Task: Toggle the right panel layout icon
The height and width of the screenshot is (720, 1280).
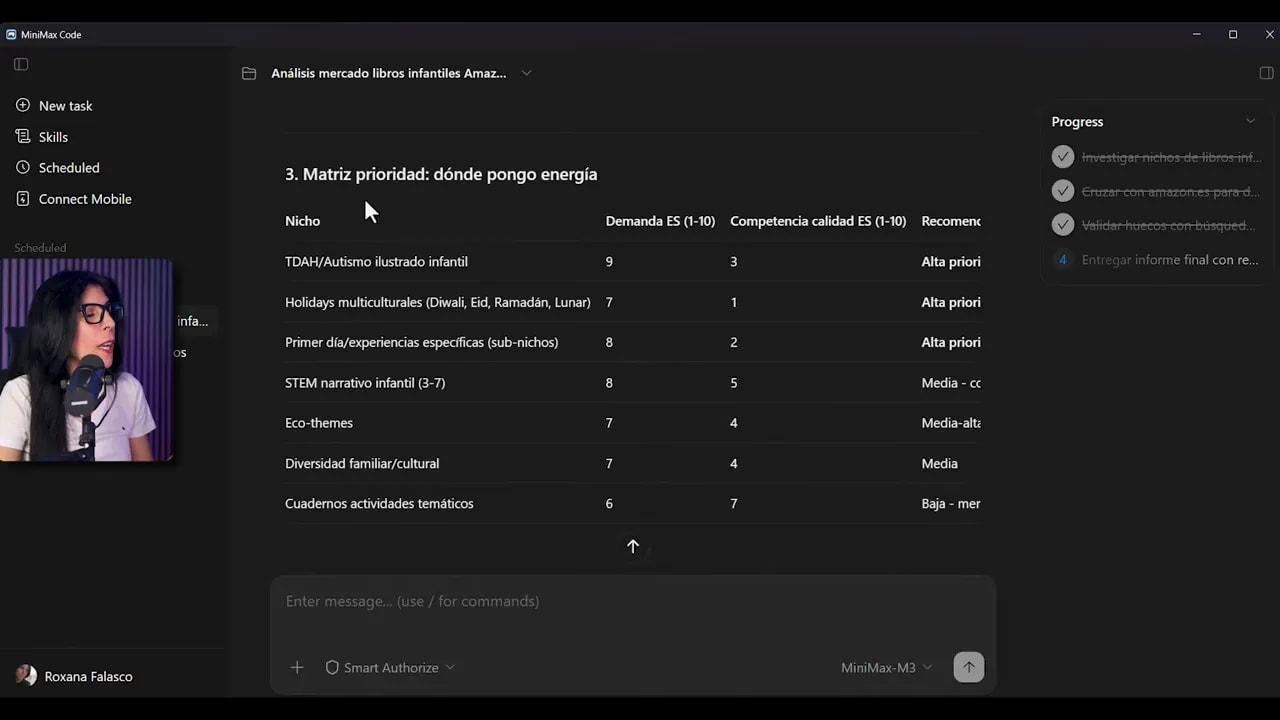Action: [x=1266, y=73]
